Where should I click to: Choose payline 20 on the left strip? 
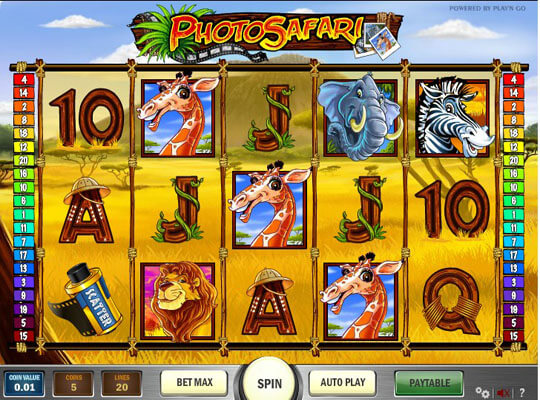24,160
